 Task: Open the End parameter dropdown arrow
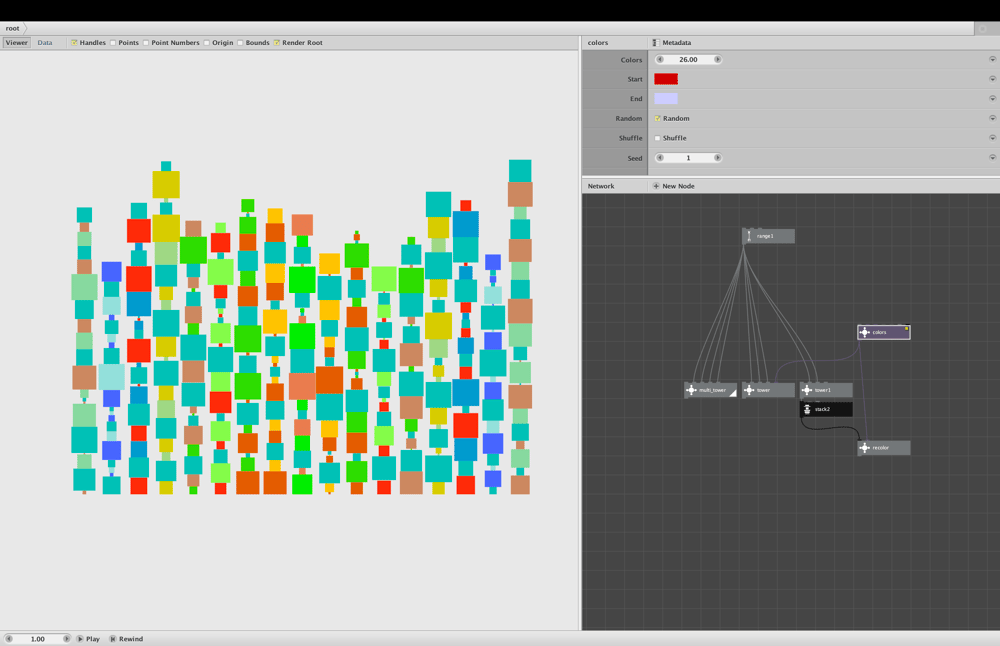click(992, 99)
